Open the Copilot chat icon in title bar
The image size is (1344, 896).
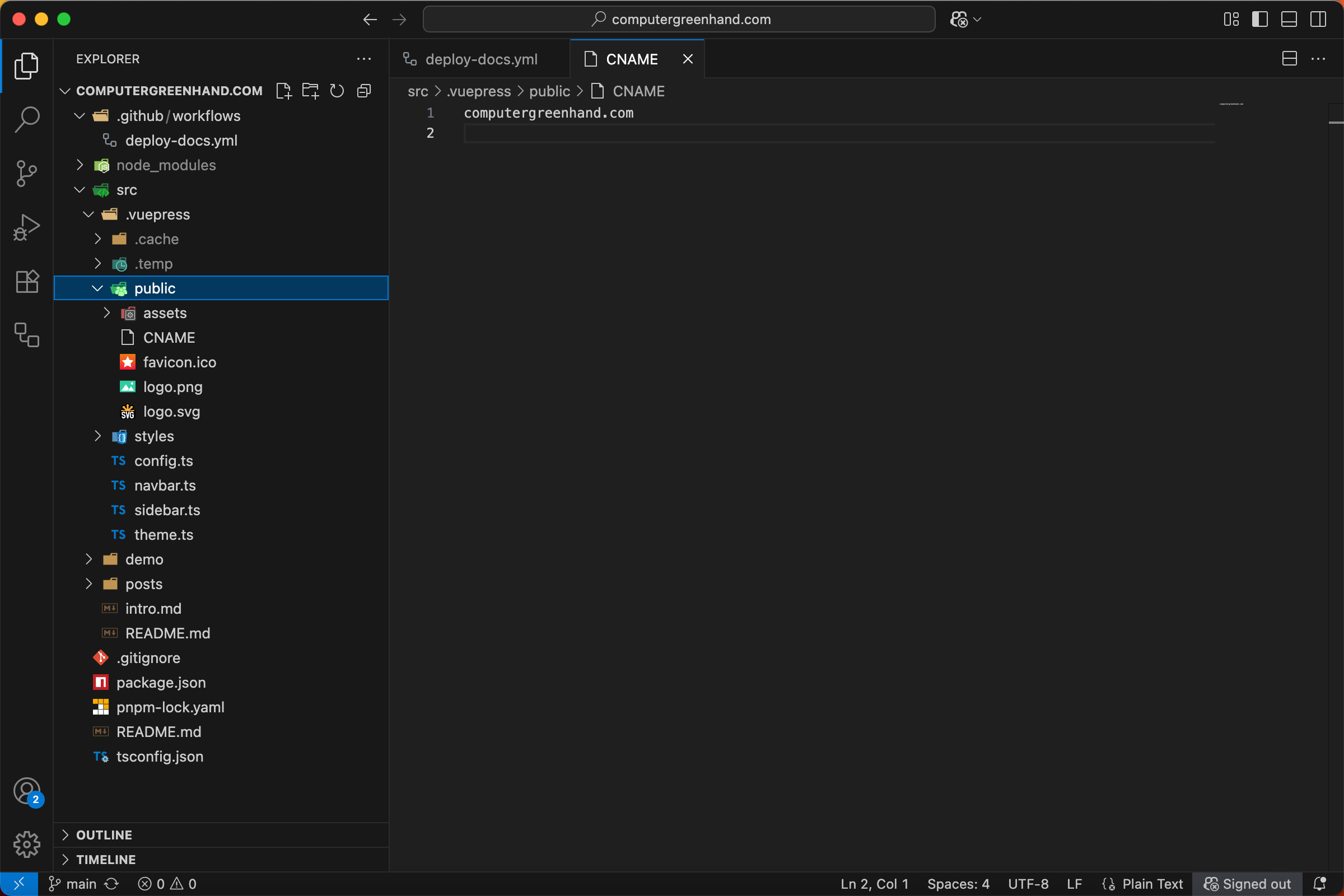pyautogui.click(x=959, y=20)
